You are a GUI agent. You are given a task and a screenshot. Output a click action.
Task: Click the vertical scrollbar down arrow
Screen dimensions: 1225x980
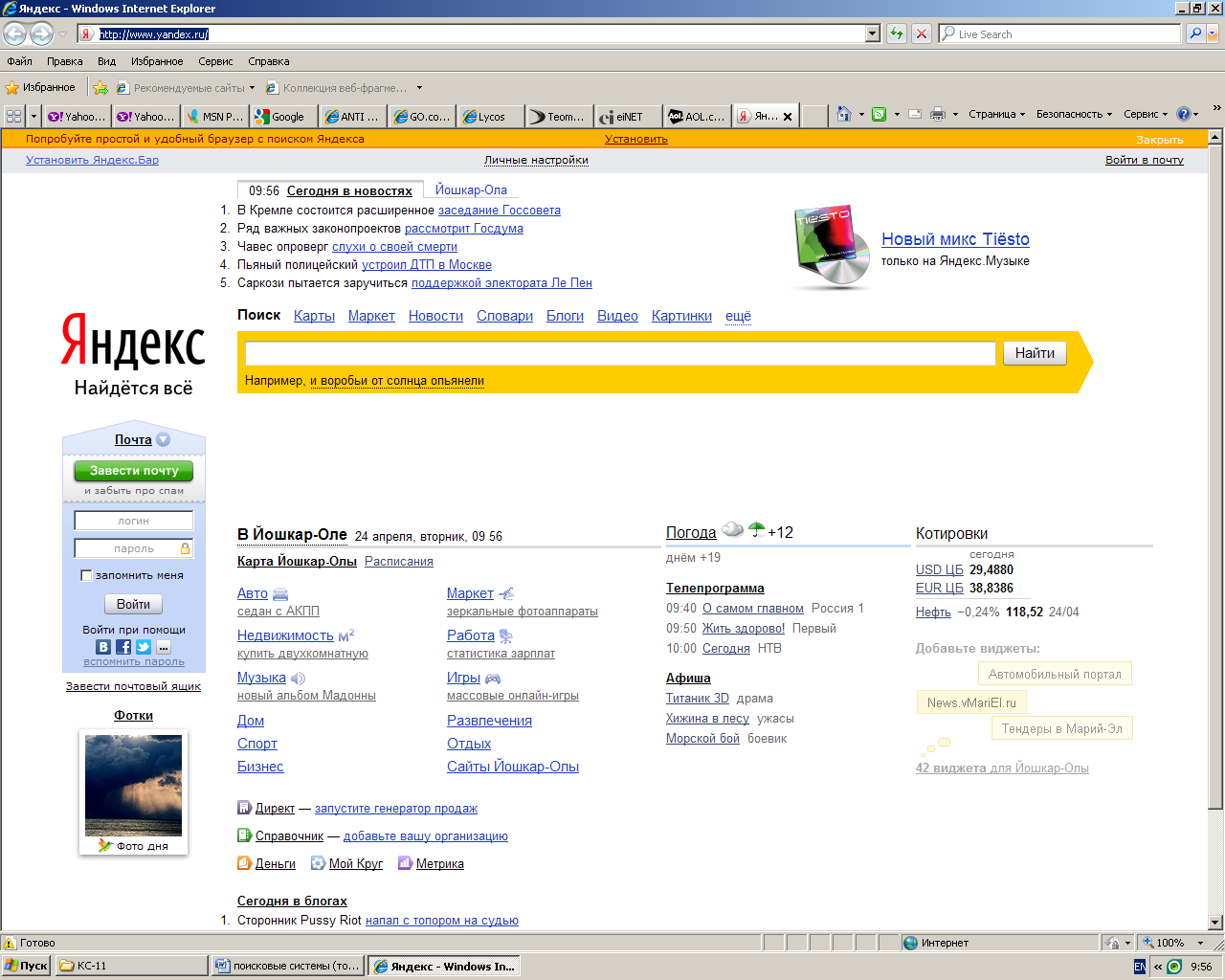point(1215,923)
